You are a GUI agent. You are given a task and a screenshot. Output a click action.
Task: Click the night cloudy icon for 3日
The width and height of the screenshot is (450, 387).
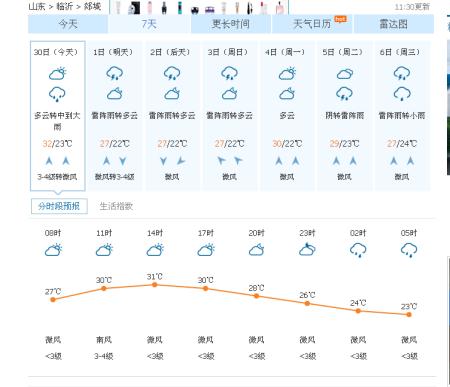229,94
